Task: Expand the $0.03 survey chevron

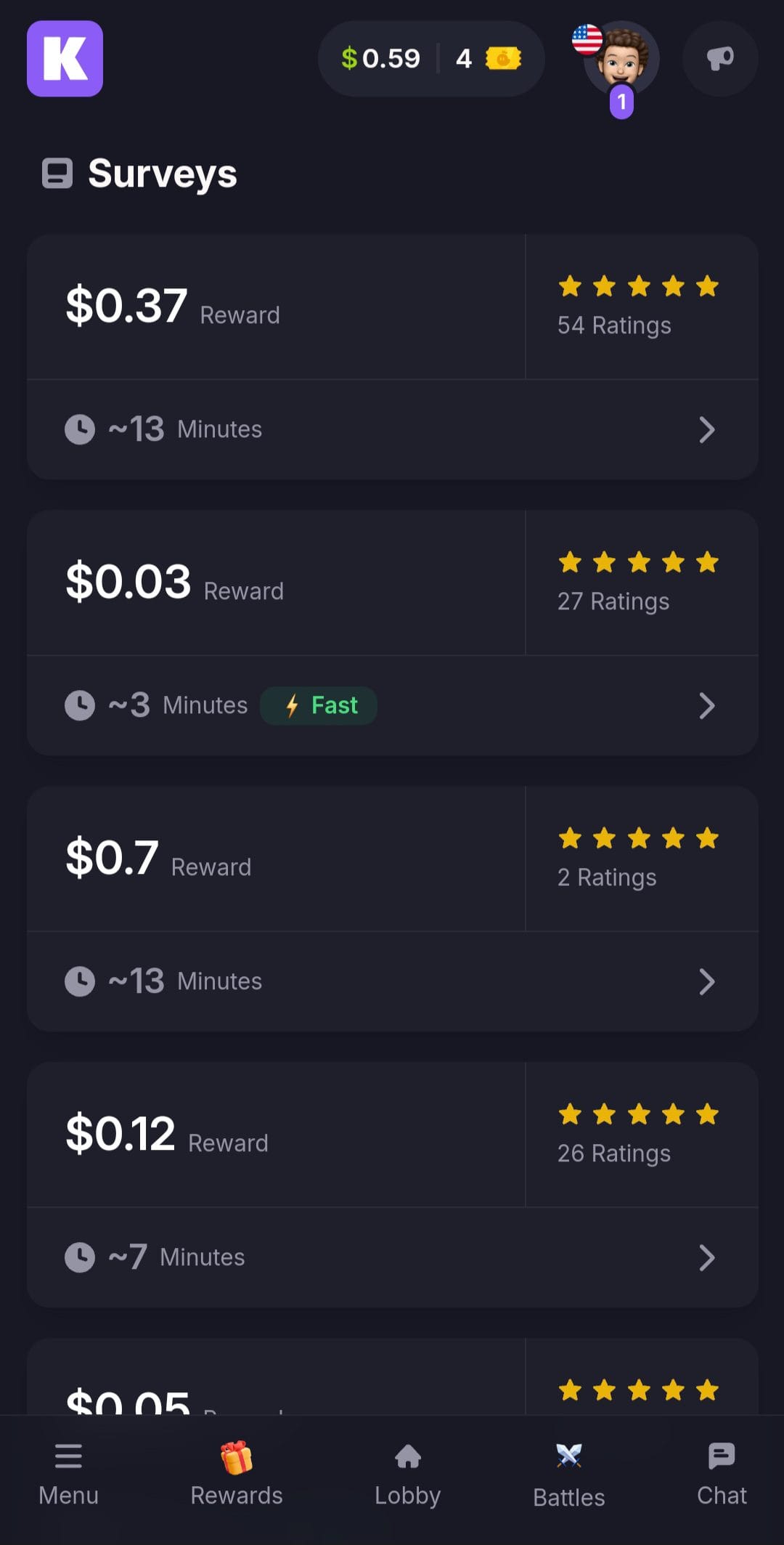Action: click(x=707, y=706)
